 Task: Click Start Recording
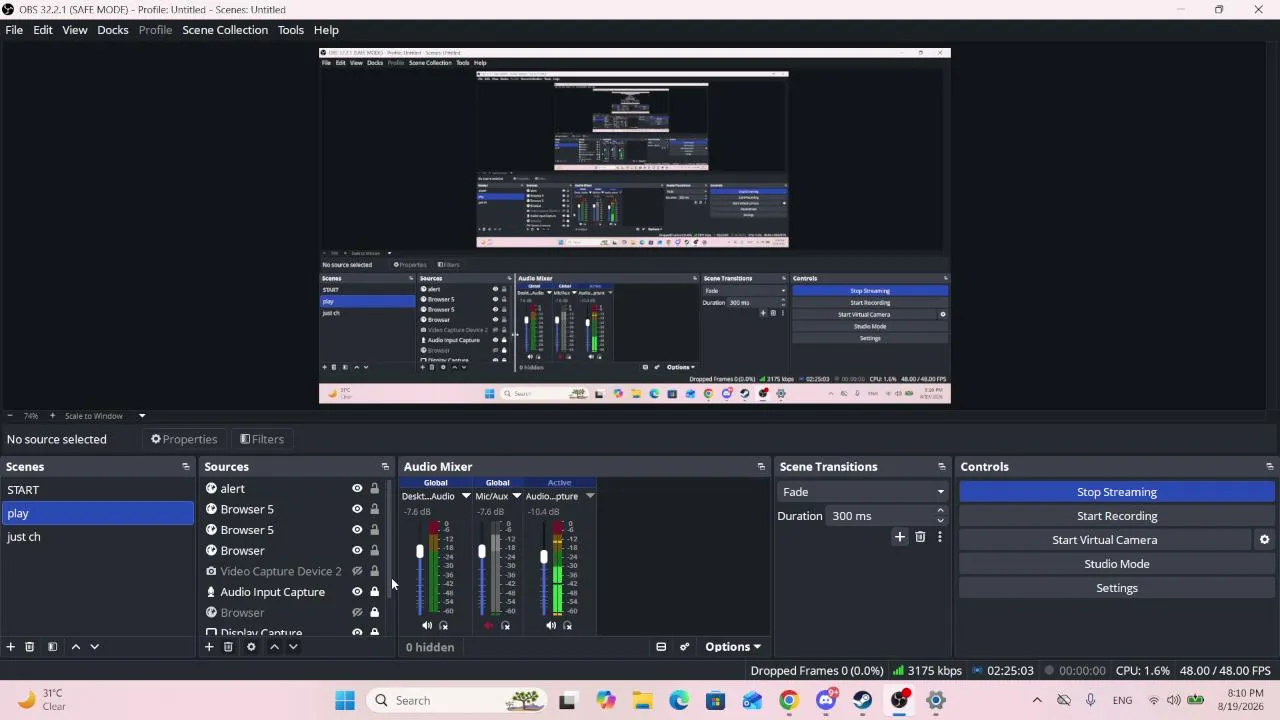click(1117, 516)
